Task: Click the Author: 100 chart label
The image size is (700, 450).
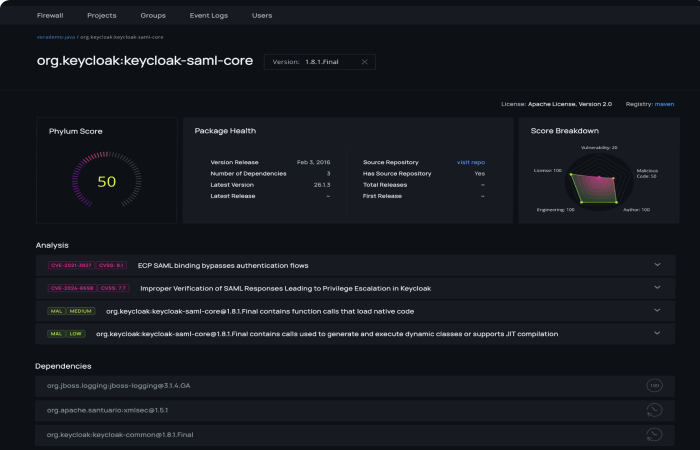Action: click(637, 210)
